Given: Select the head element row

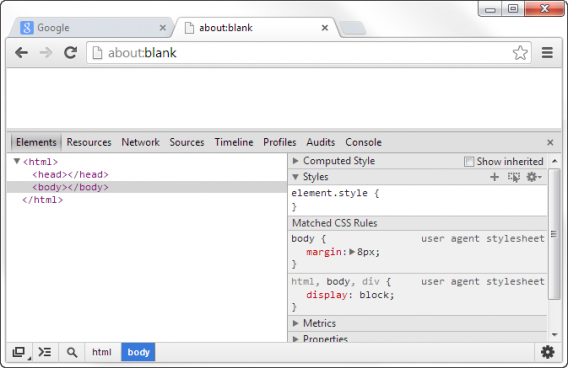Looking at the screenshot, I should pyautogui.click(x=147, y=175).
